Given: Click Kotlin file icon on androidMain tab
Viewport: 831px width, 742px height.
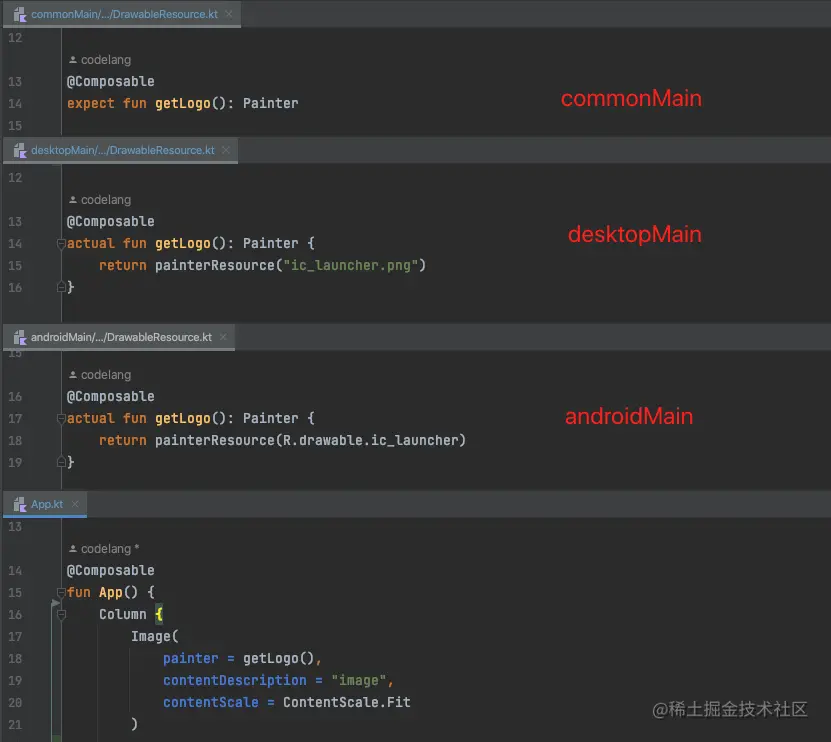Looking at the screenshot, I should (x=20, y=337).
